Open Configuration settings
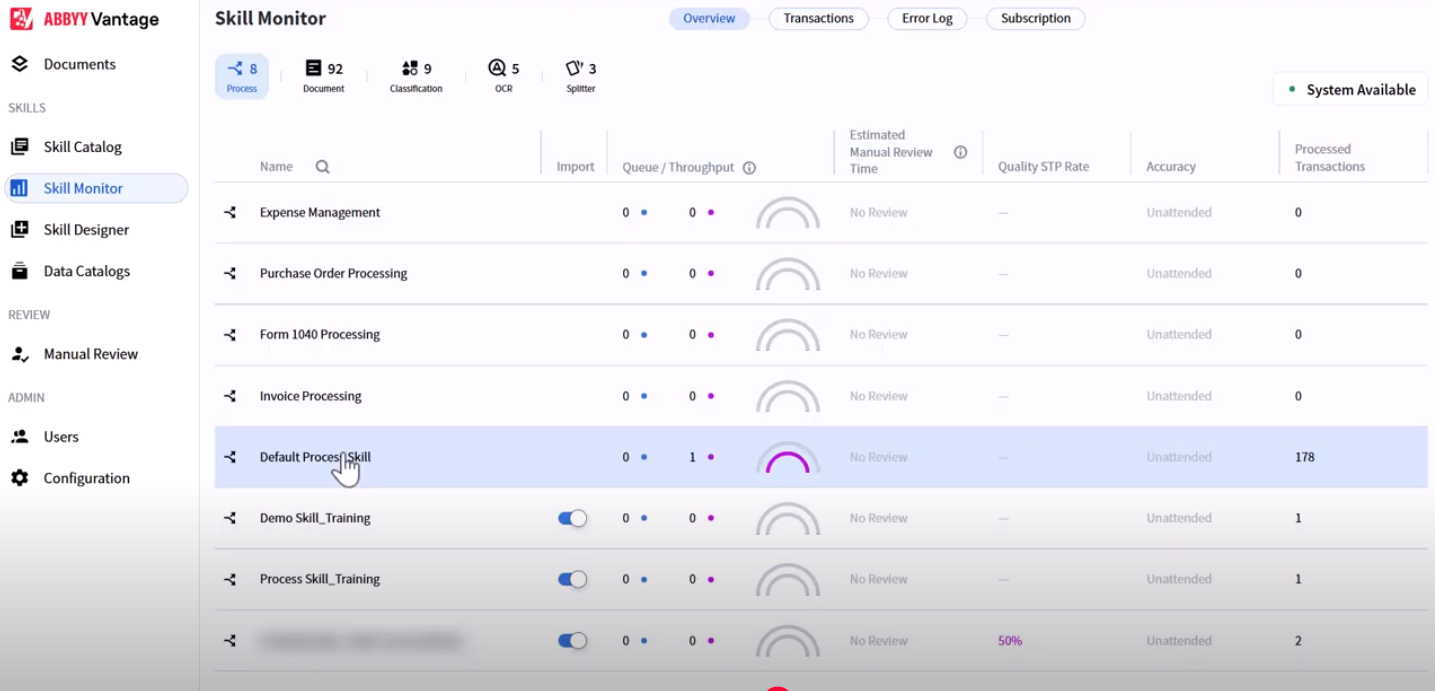 86,478
